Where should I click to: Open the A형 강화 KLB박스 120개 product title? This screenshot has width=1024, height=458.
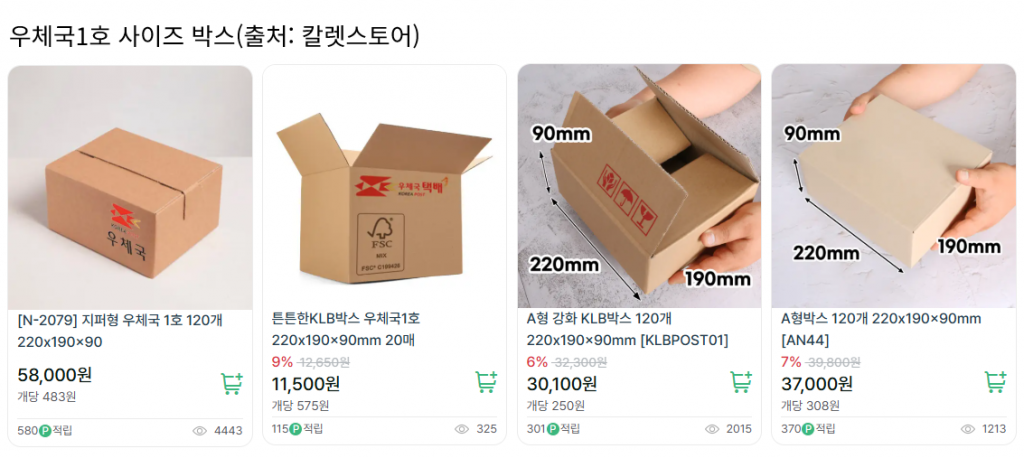coord(627,329)
